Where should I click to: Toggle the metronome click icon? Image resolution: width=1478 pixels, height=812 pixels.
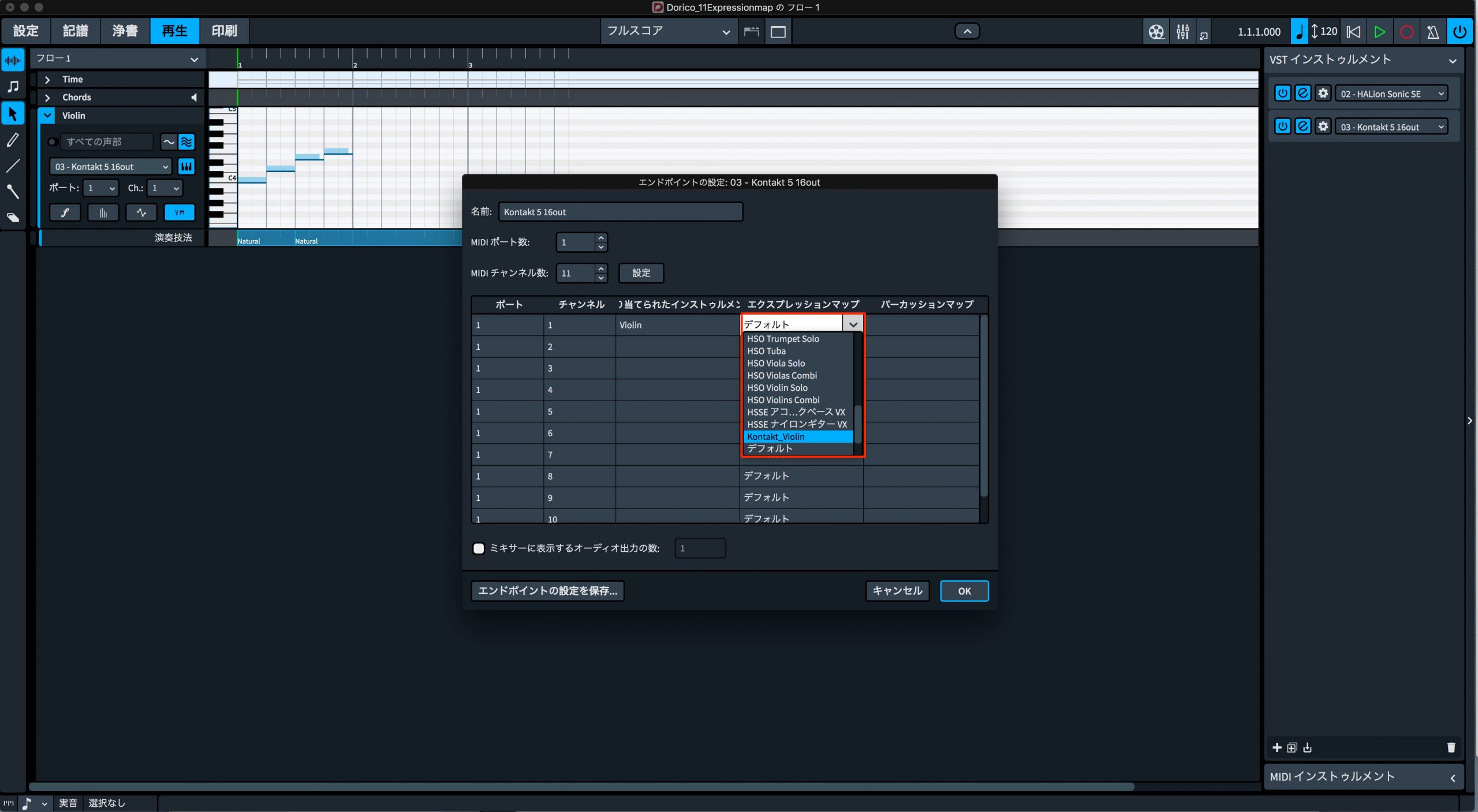1432,32
